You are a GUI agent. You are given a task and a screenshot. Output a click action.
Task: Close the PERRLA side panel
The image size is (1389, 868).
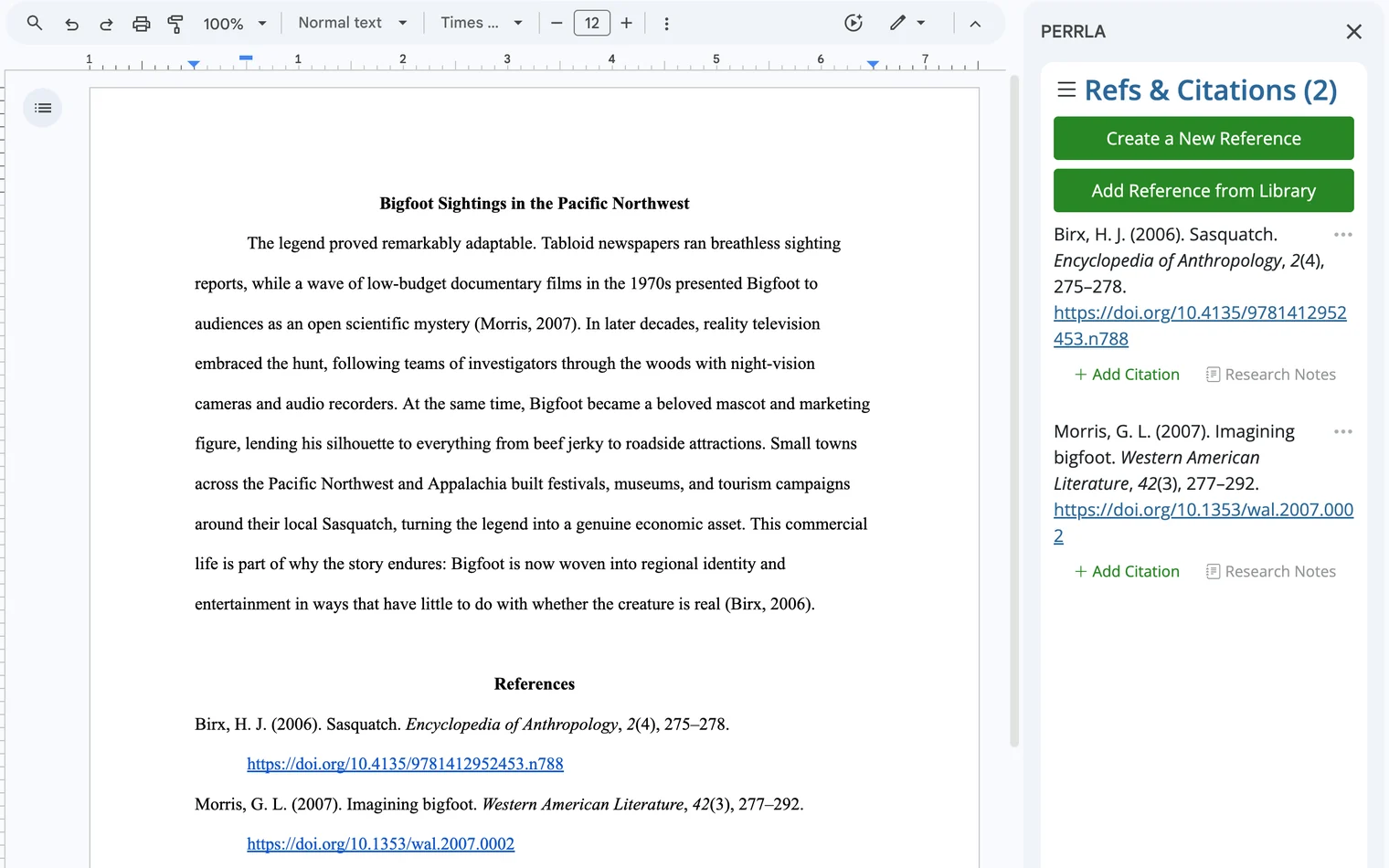(1354, 32)
